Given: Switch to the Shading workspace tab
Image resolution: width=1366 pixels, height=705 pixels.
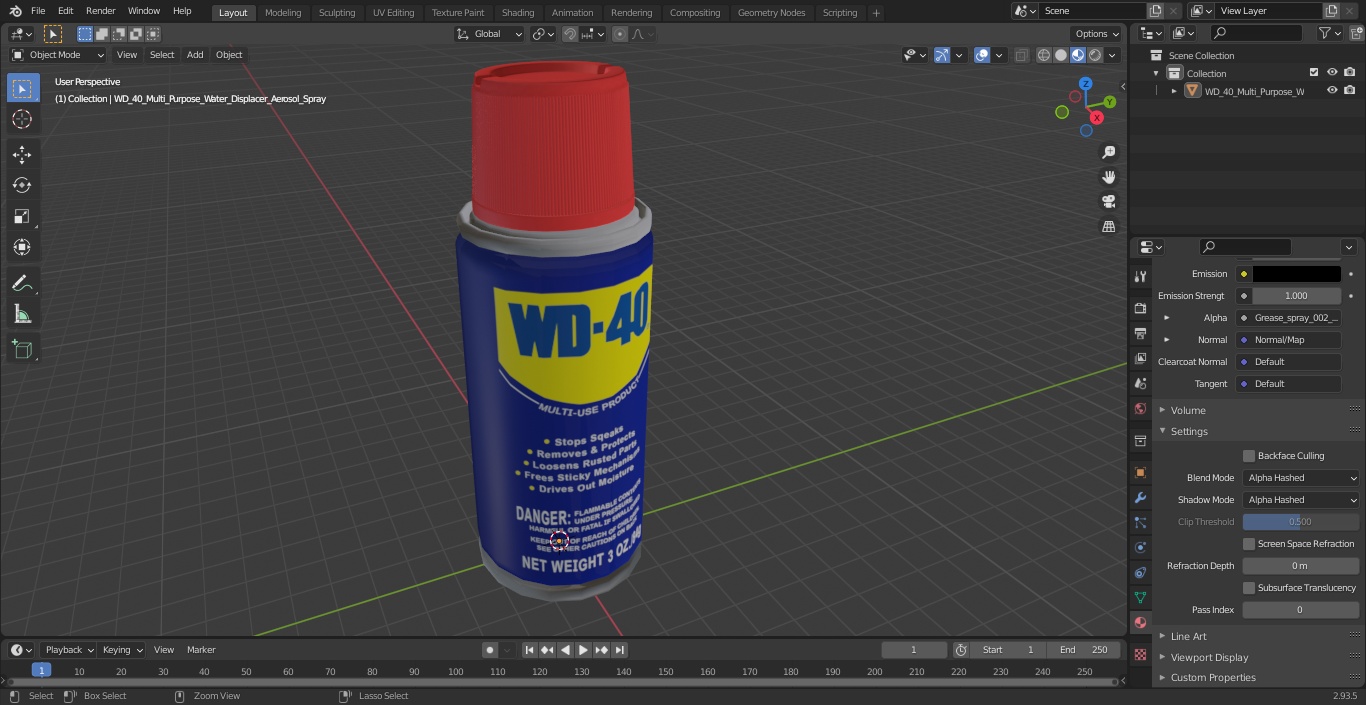Looking at the screenshot, I should pos(518,13).
